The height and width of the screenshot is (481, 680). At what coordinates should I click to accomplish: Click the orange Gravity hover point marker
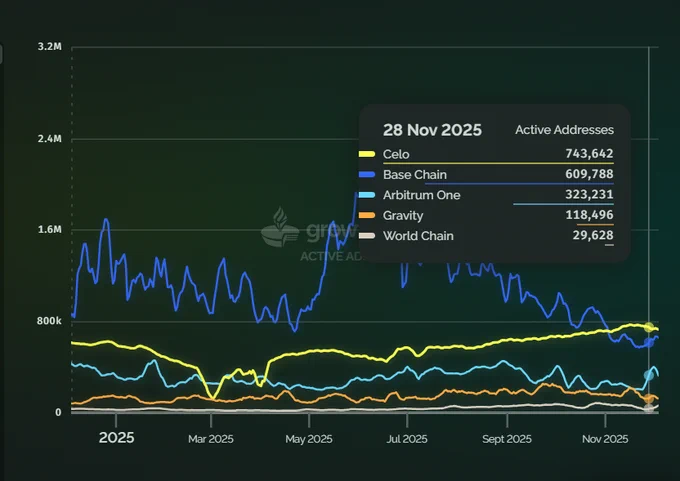[x=649, y=399]
